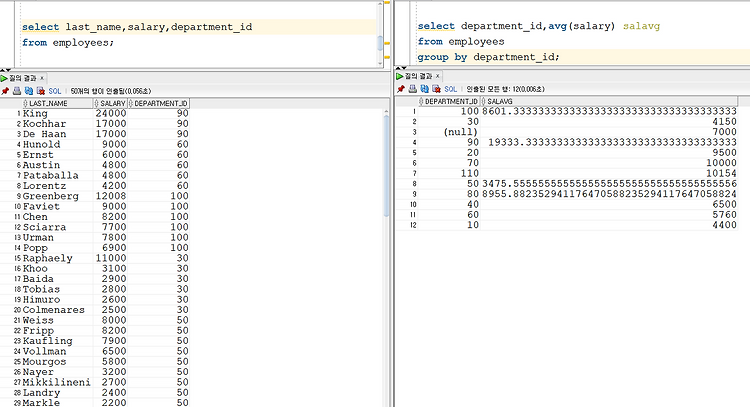This screenshot has height=407, width=750.
Task: Select the 19333.333 average salary cell
Action: (x=609, y=143)
